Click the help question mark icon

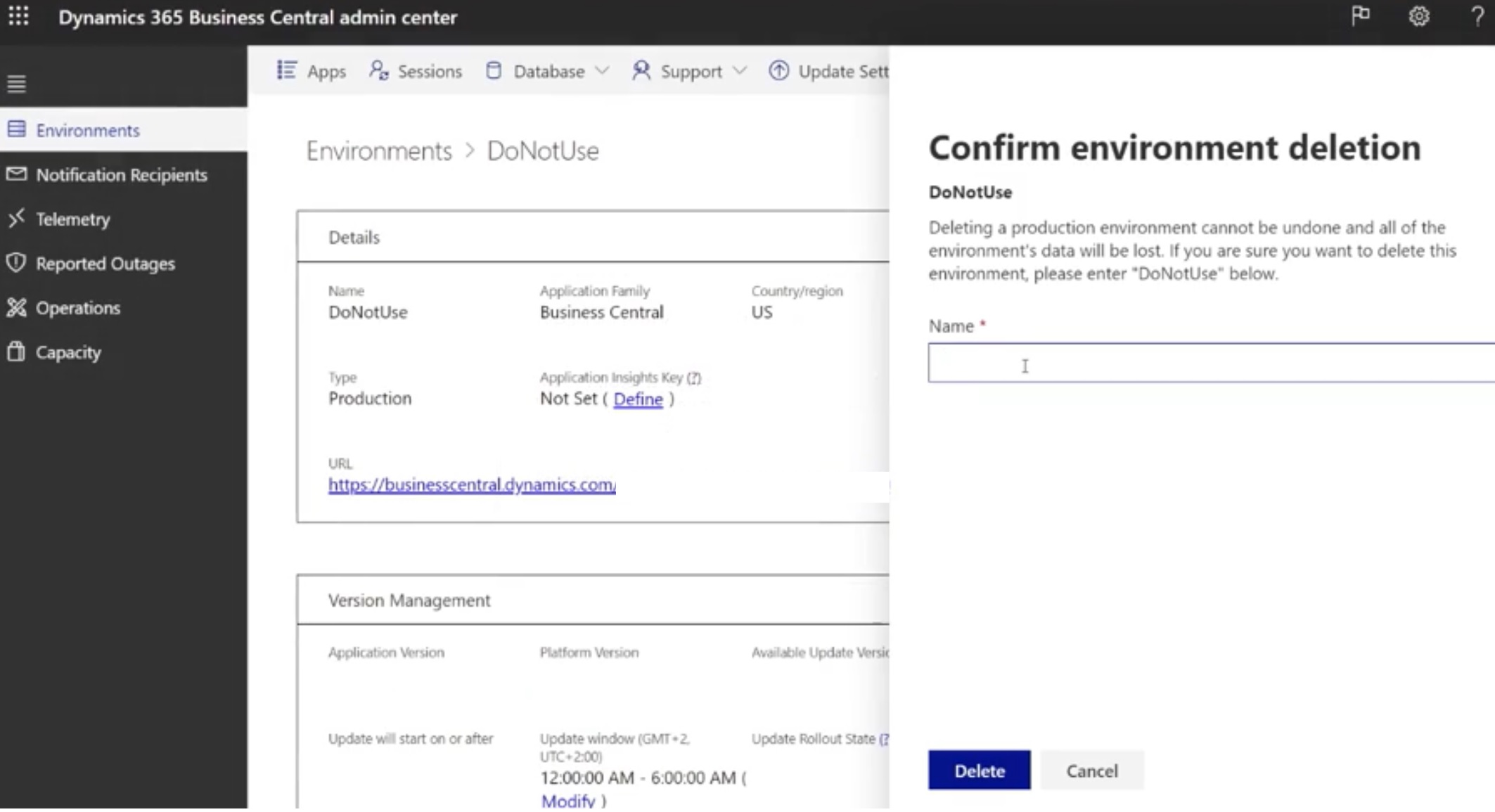1477,16
